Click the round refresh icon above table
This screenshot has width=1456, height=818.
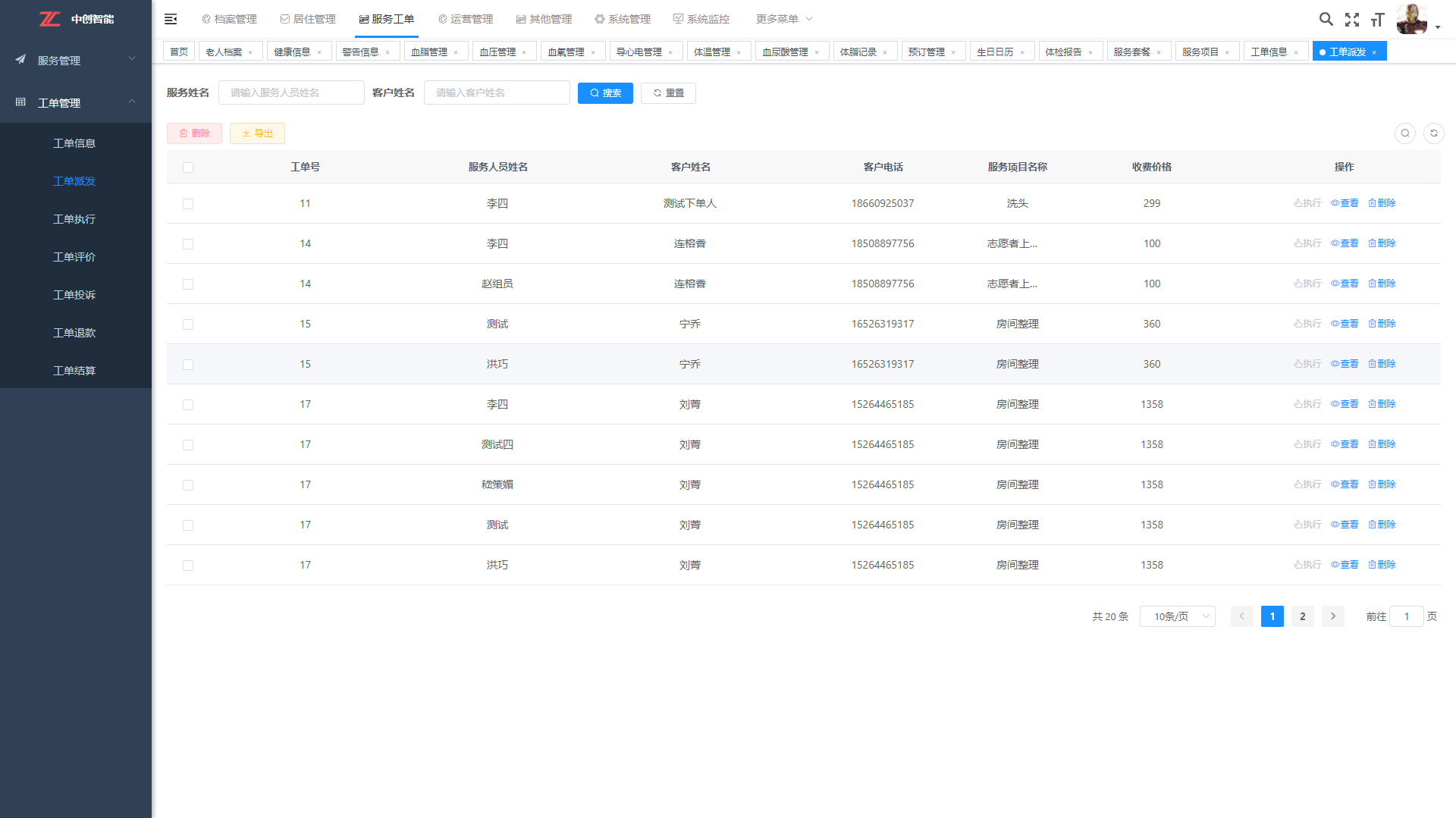[1433, 133]
